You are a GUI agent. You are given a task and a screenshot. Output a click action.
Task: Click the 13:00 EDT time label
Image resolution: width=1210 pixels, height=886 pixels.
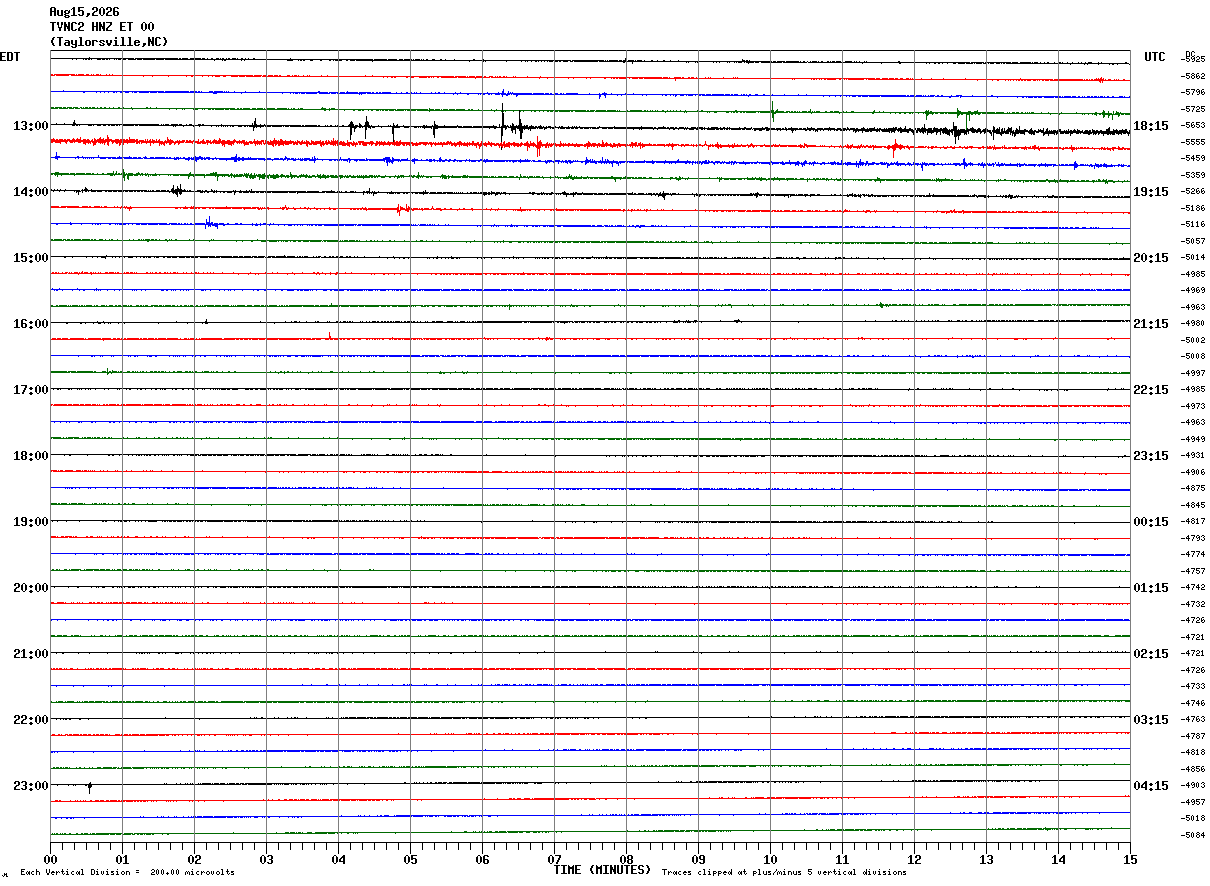click(x=30, y=126)
